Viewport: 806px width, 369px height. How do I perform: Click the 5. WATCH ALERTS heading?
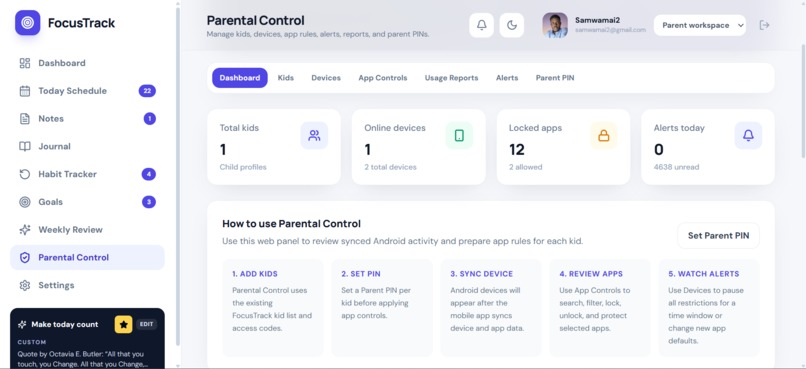pos(704,274)
